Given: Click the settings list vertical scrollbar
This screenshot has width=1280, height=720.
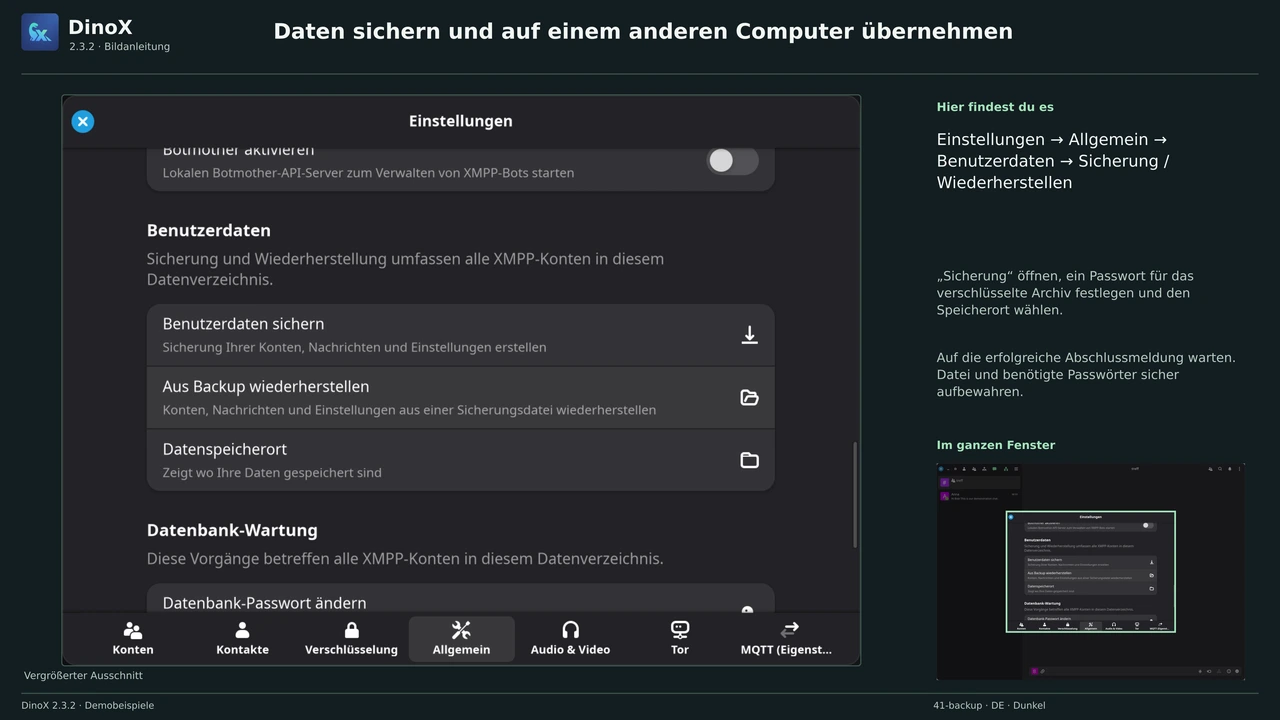Looking at the screenshot, I should click(x=855, y=495).
